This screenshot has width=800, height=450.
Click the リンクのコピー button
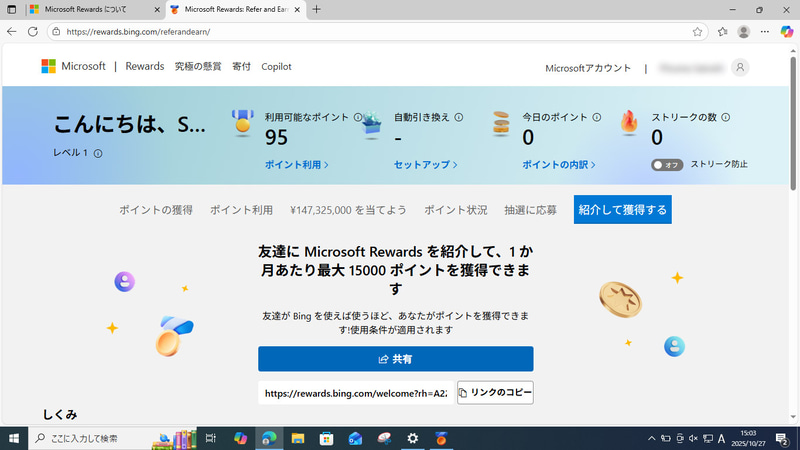tap(495, 392)
